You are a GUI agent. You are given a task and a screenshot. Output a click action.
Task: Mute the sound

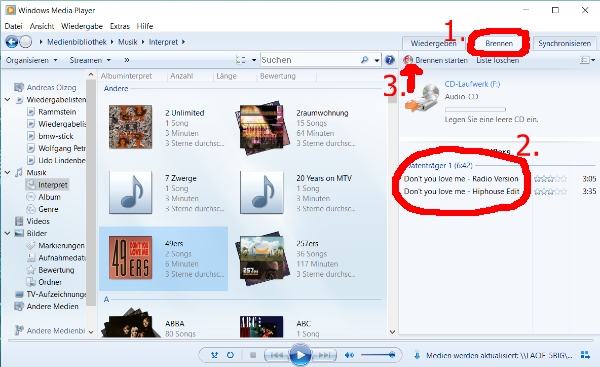tap(349, 355)
